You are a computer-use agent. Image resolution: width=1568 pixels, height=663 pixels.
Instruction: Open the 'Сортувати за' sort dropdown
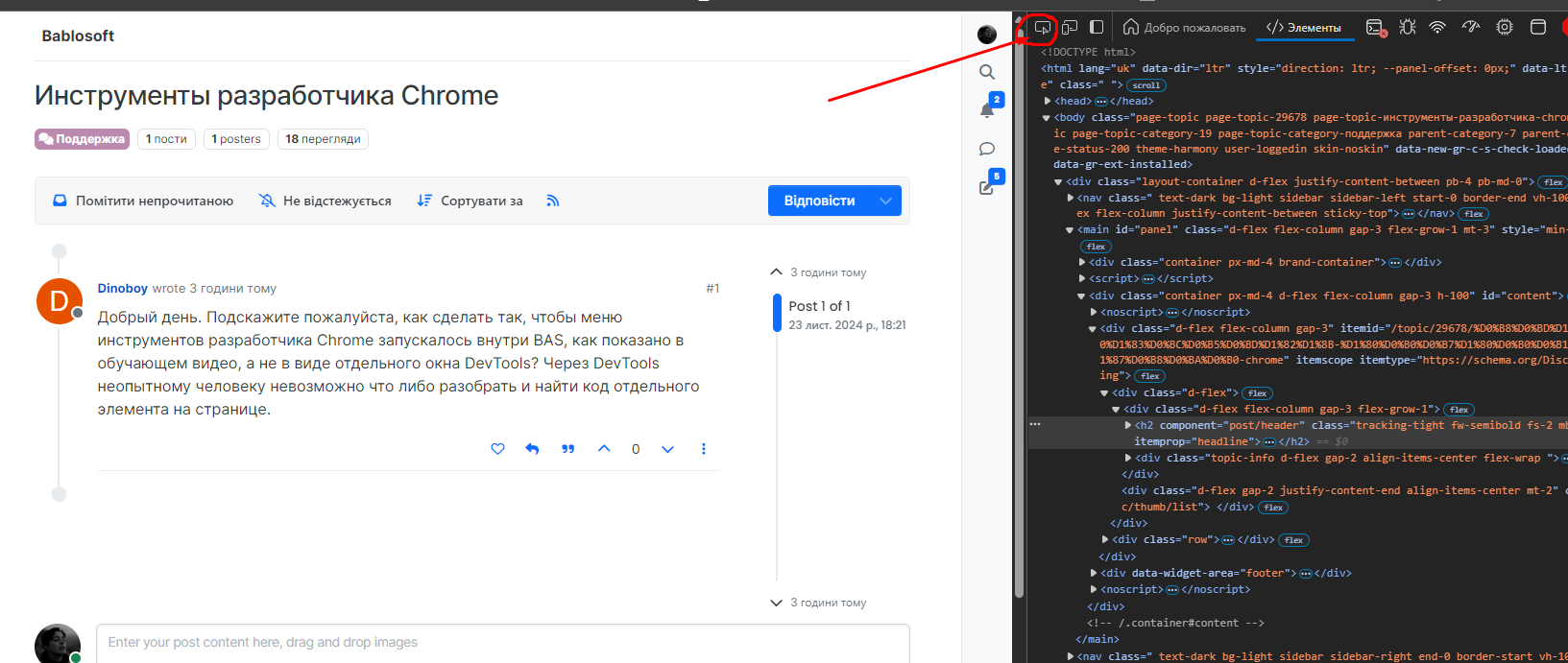point(470,201)
